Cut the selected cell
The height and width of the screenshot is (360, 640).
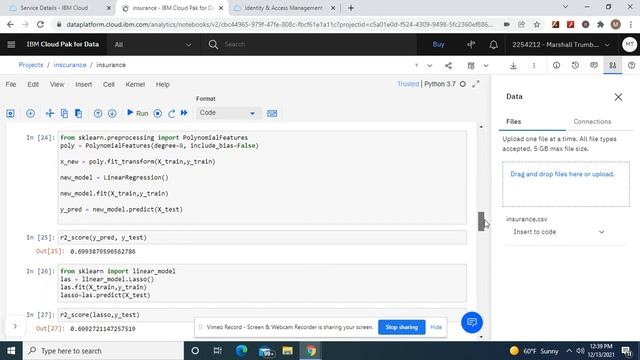coord(49,113)
